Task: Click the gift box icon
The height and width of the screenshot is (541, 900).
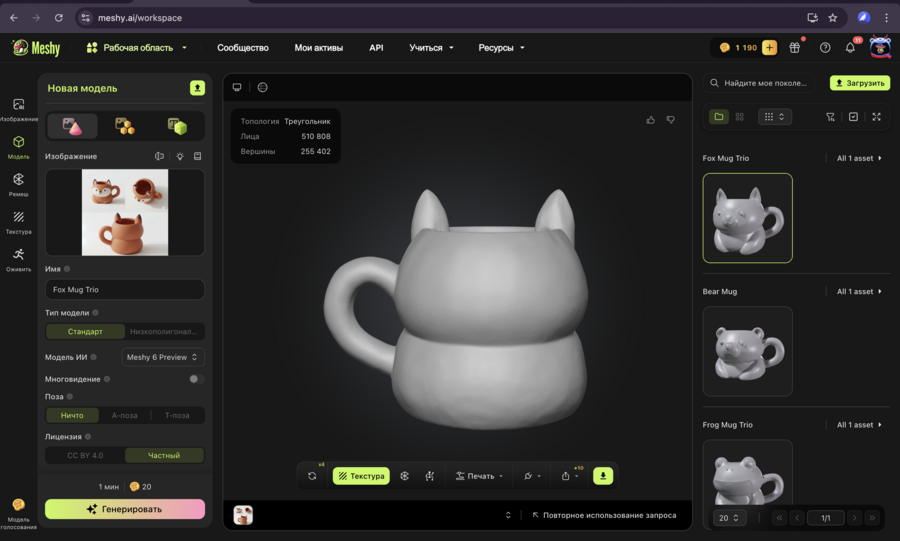Action: [795, 48]
